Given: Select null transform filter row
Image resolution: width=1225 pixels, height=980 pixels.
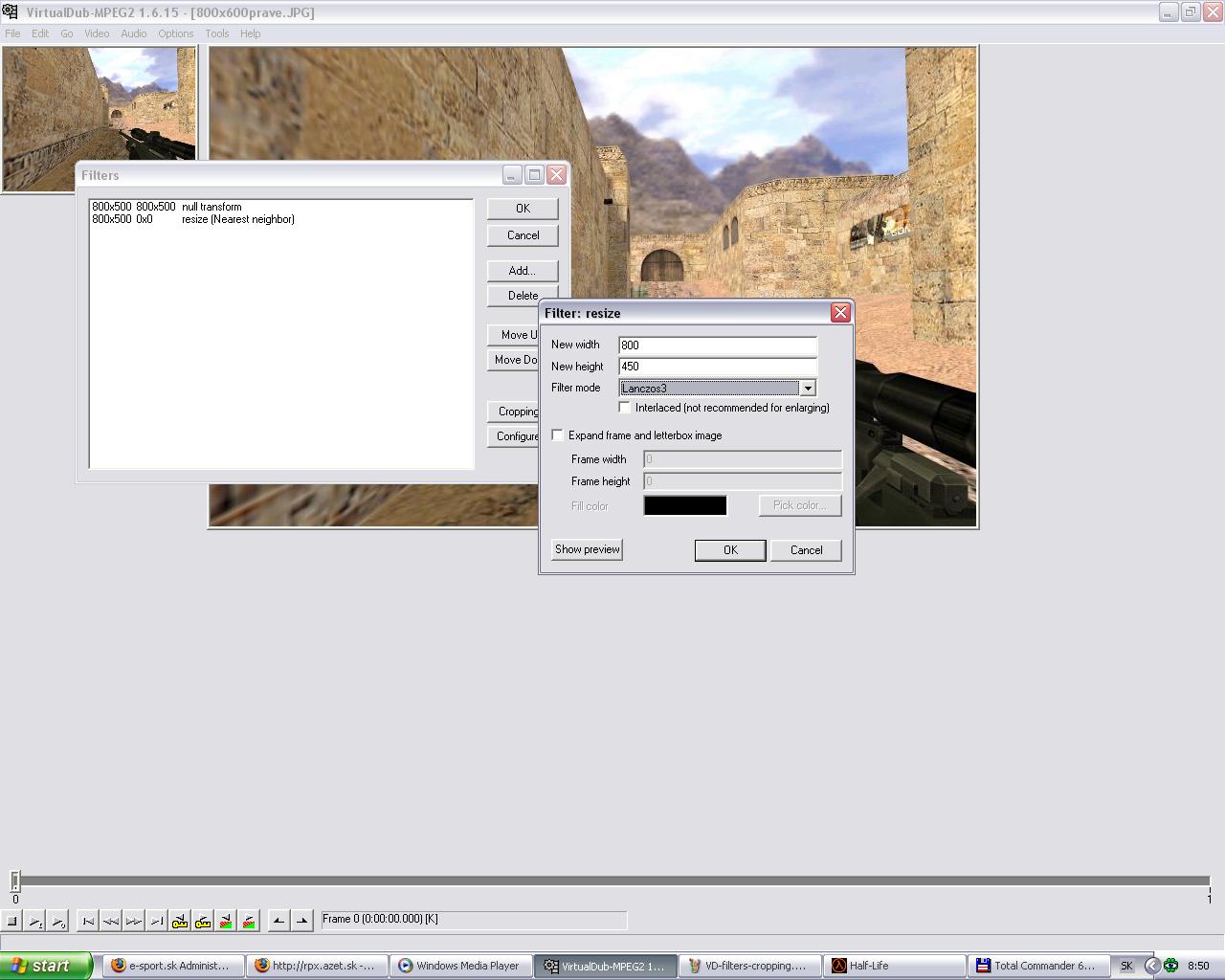Looking at the screenshot, I should point(281,207).
